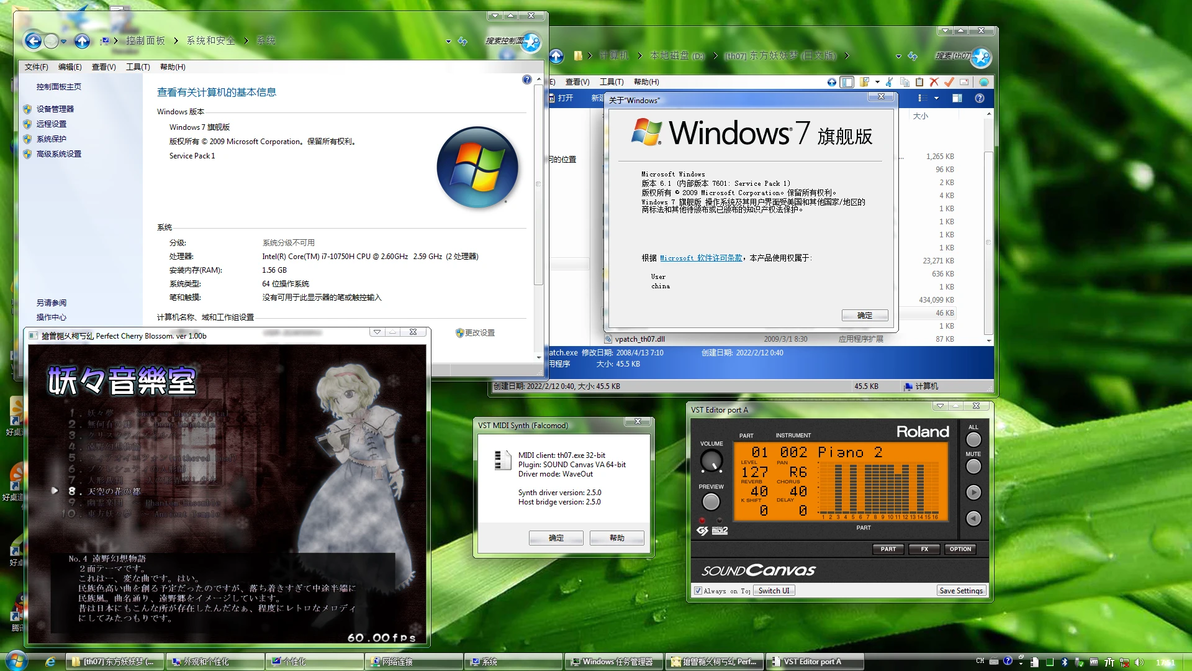Expand the folder options dropdown arrow in the explorer toolbar

pos(877,82)
